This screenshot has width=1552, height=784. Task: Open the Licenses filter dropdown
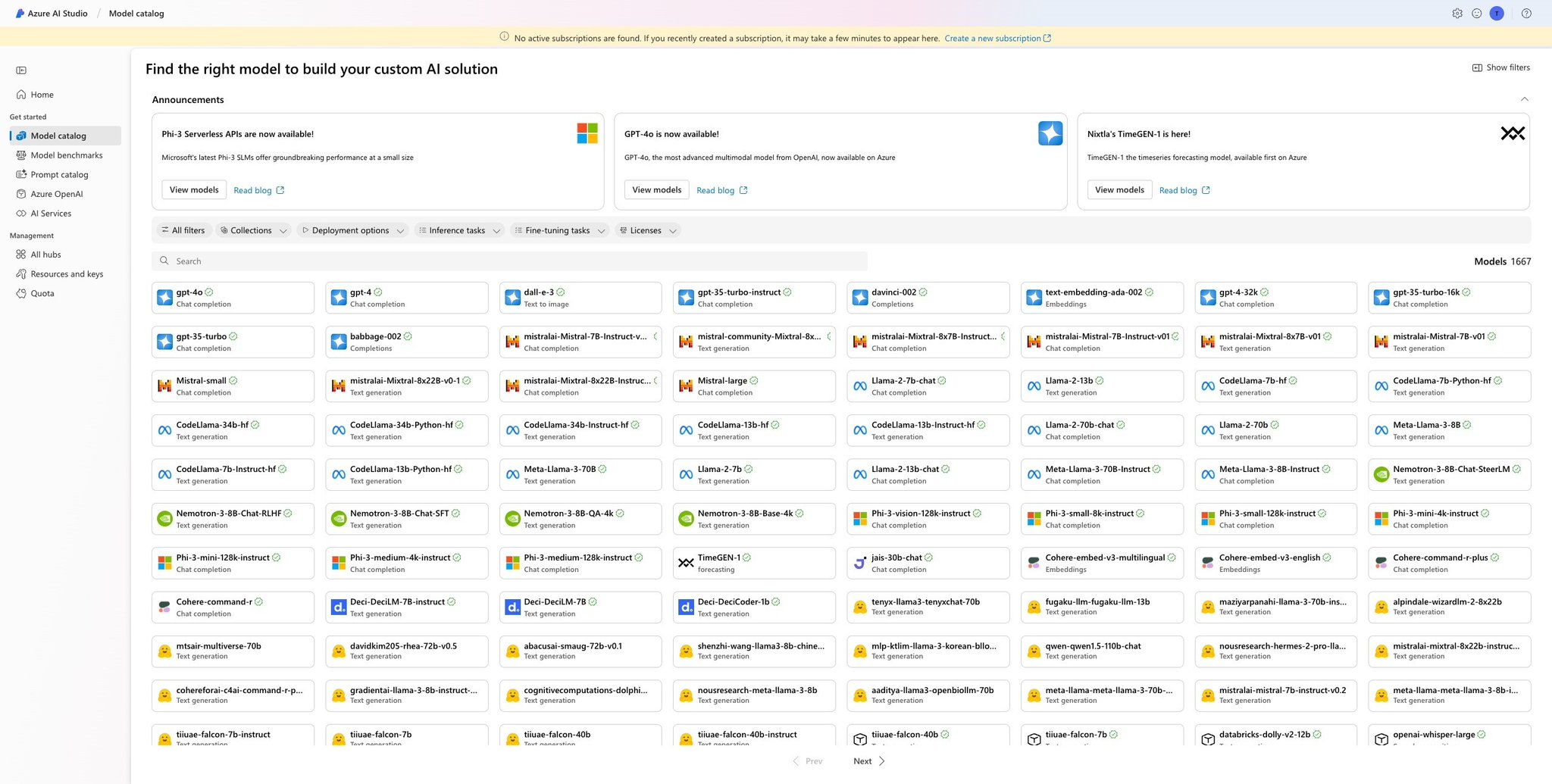(648, 230)
